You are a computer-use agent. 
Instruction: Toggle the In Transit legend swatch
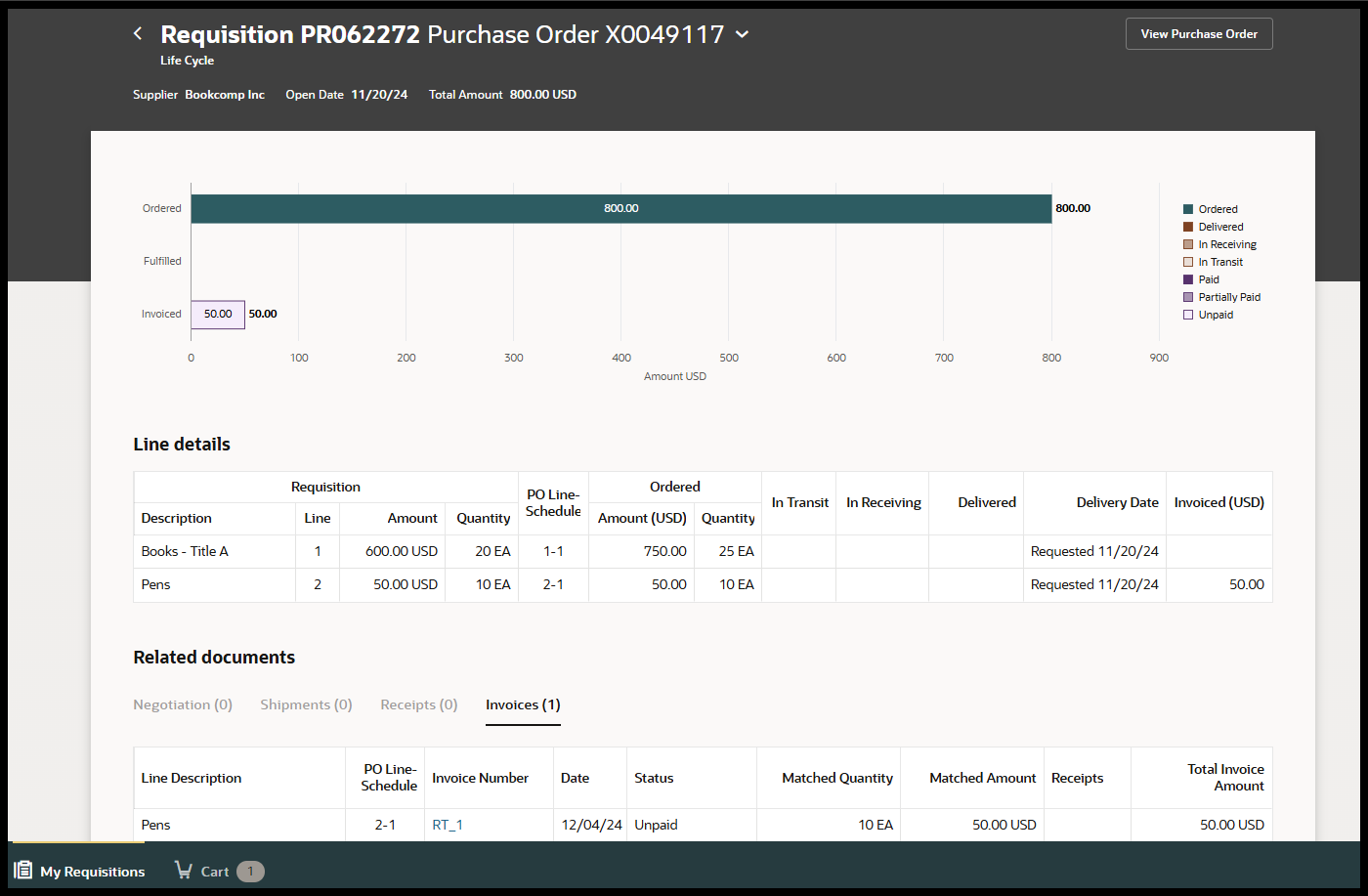click(1188, 262)
